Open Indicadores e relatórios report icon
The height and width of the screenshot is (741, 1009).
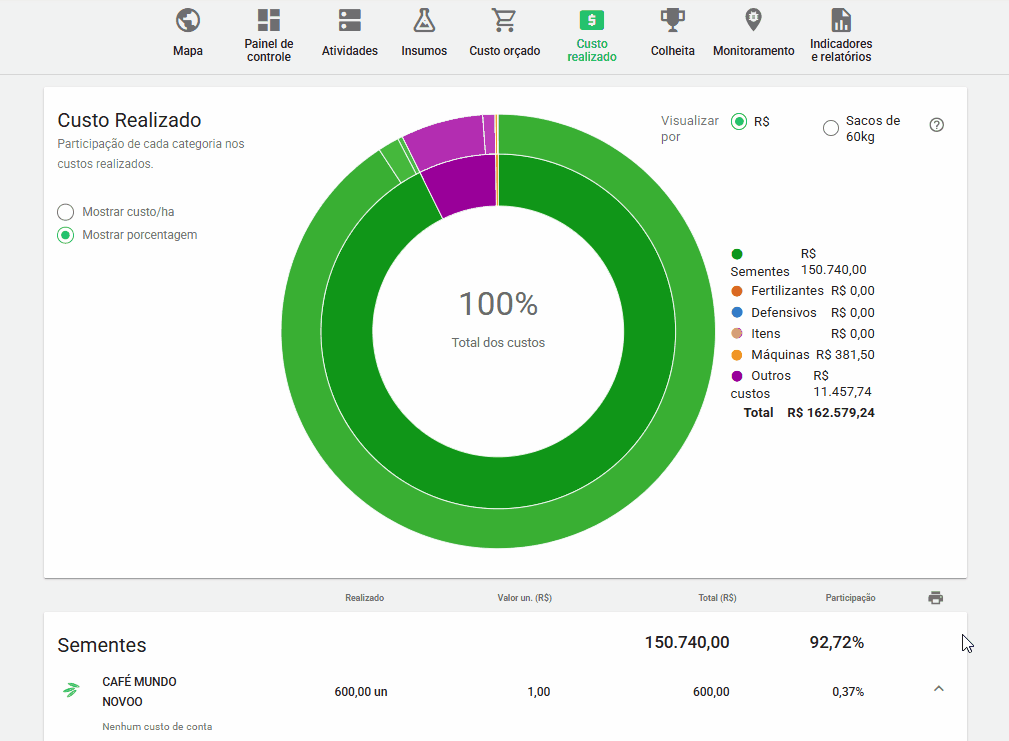[841, 20]
